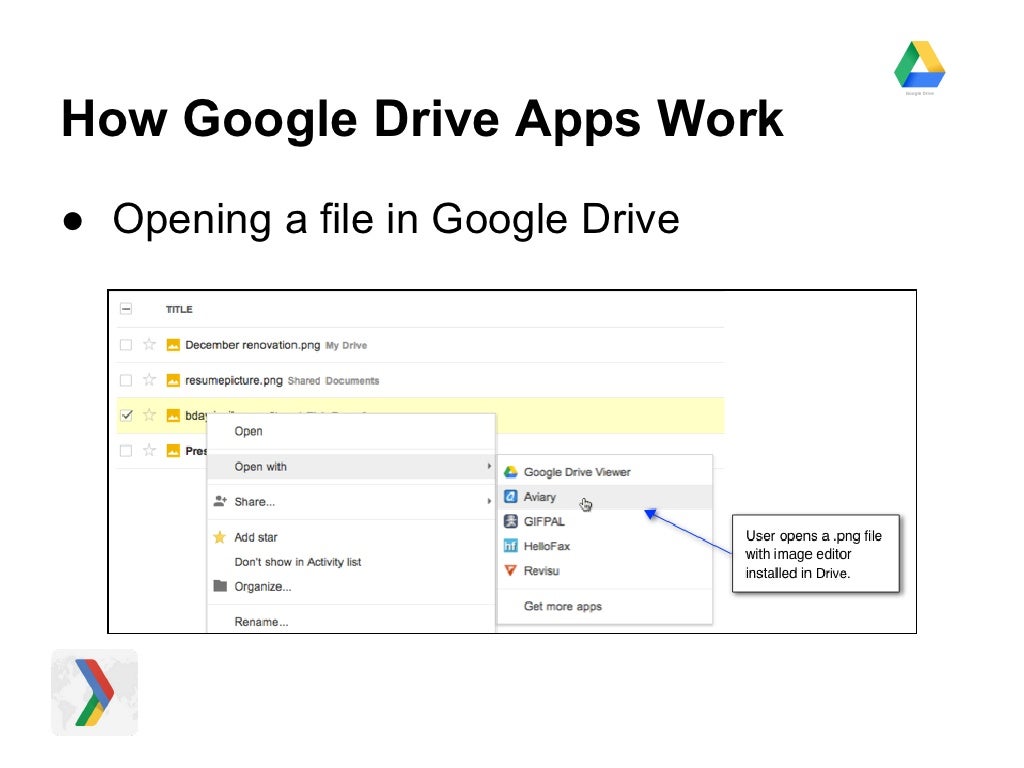Click the TITLE column header
The width and height of the screenshot is (1024, 768).
(x=179, y=310)
